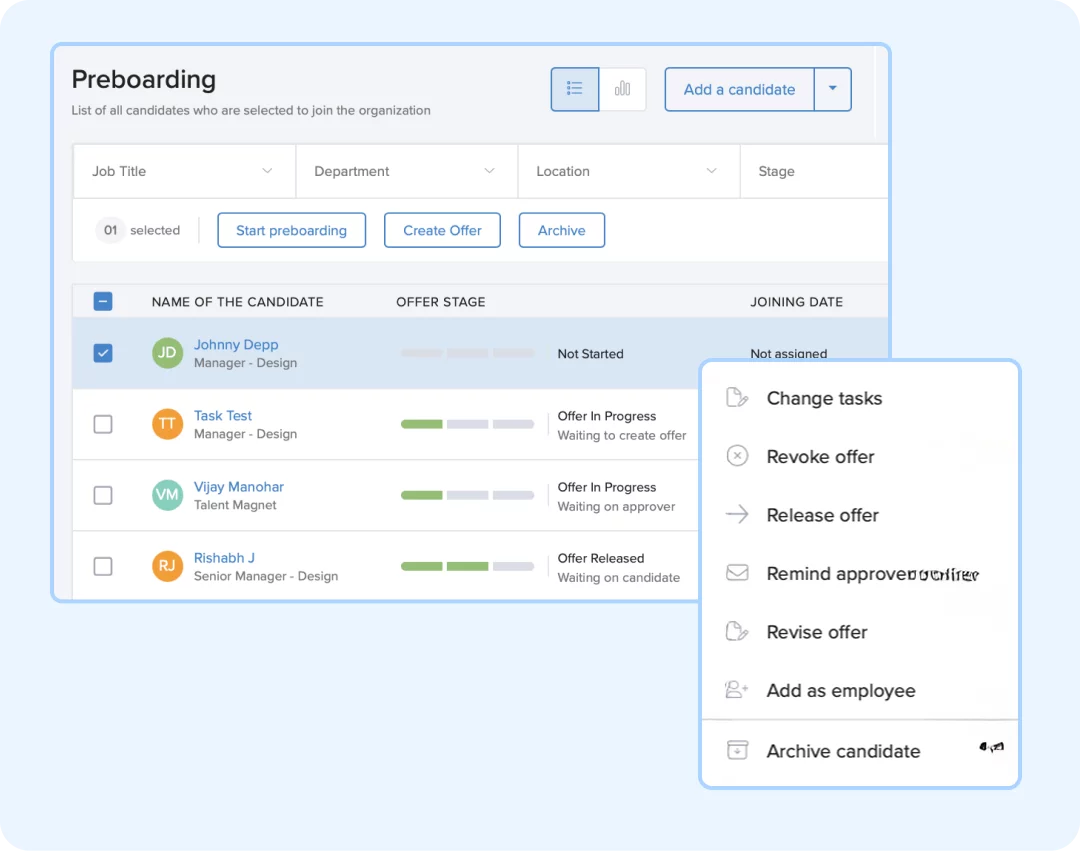
Task: Click the Archive button in the toolbar
Action: [x=561, y=230]
